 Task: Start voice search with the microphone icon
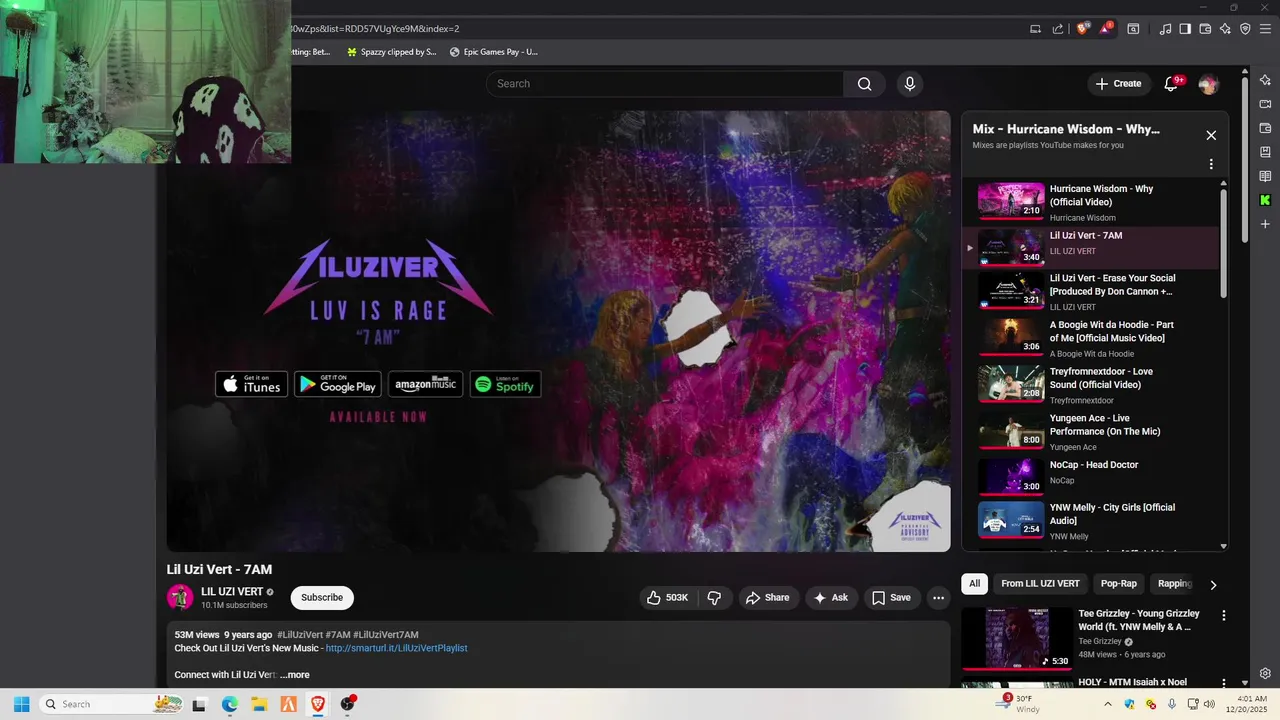[909, 84]
